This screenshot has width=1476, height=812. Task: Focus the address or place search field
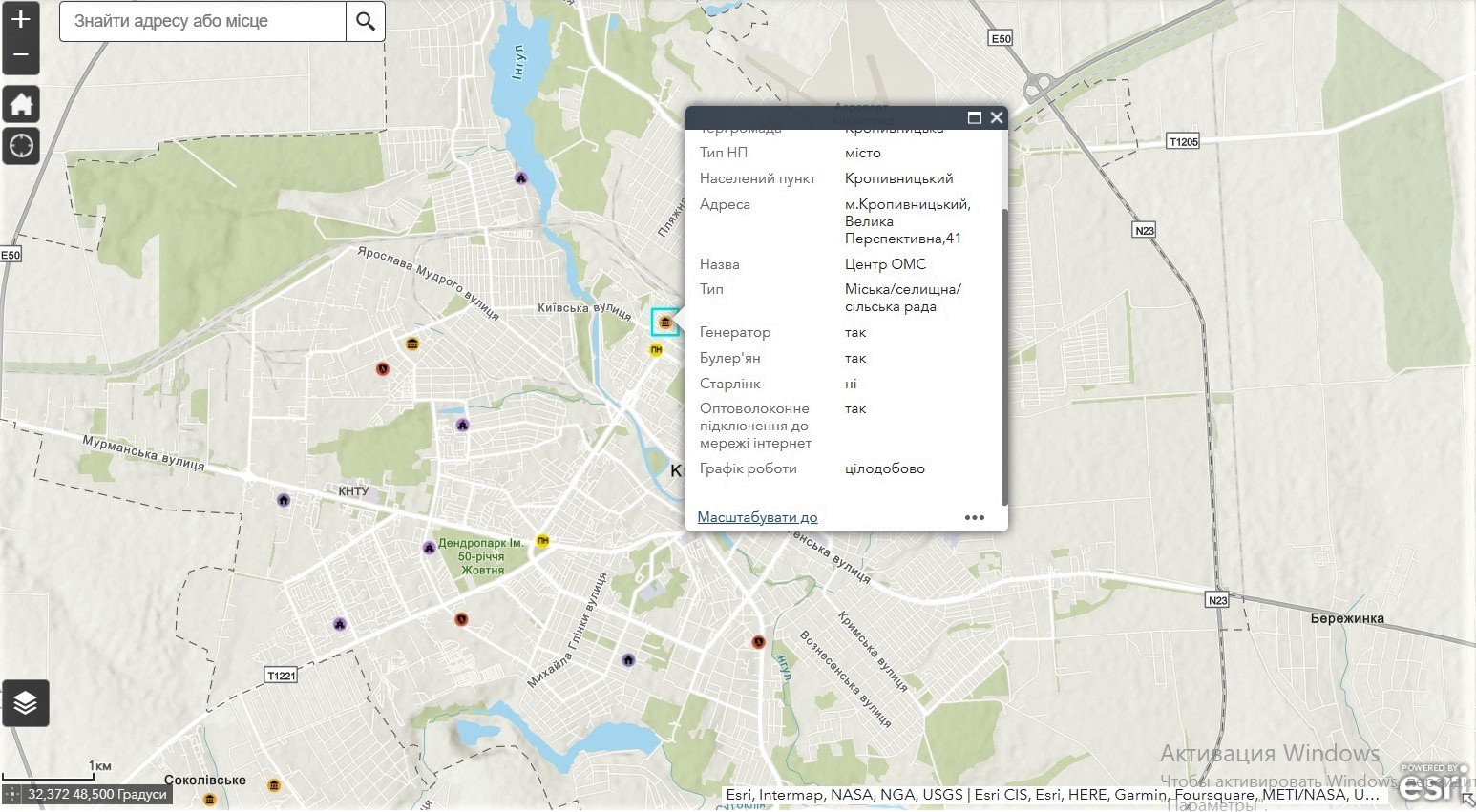click(202, 21)
